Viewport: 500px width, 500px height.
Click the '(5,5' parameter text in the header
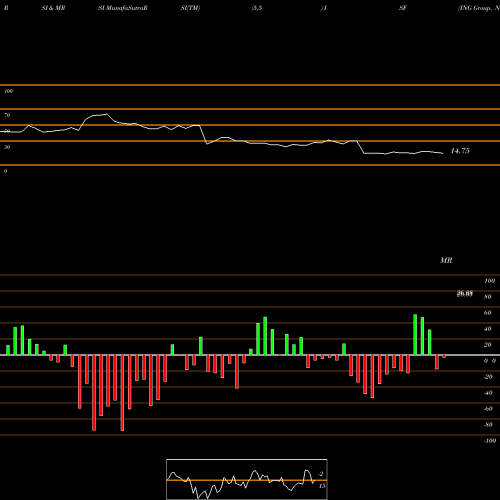click(257, 8)
